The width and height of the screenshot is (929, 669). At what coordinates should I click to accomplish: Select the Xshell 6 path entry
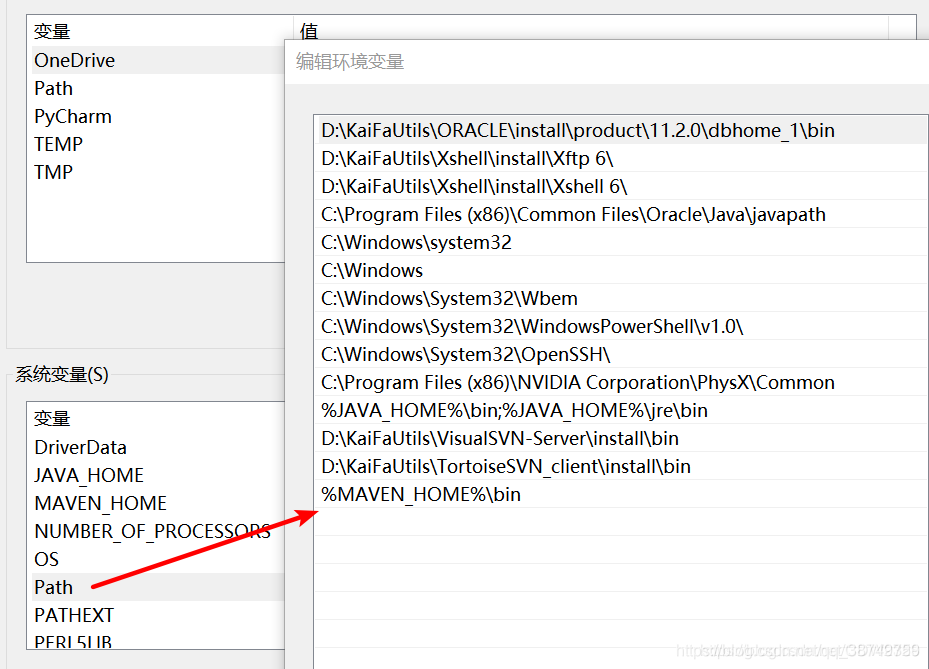tap(621, 186)
